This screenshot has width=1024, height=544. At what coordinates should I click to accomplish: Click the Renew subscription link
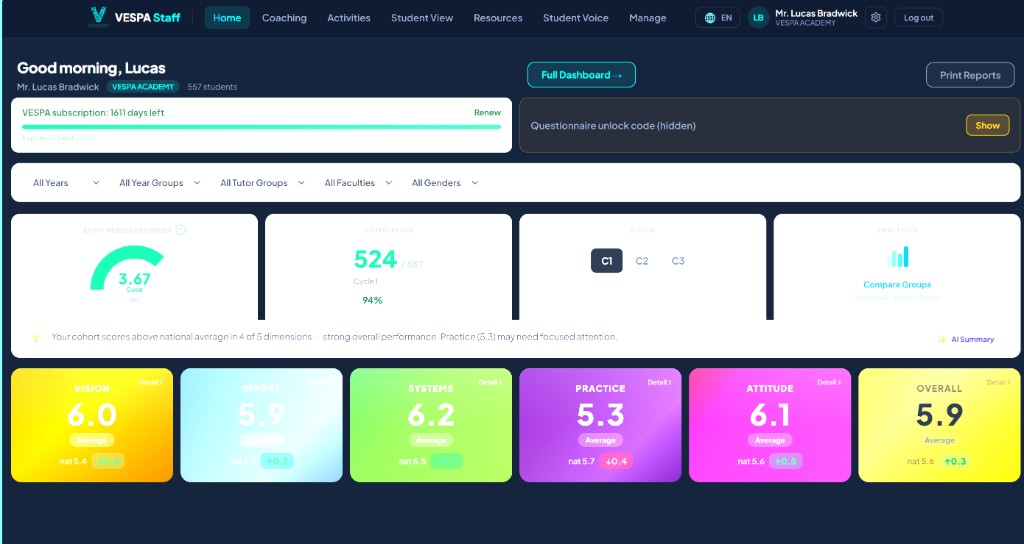(x=487, y=112)
